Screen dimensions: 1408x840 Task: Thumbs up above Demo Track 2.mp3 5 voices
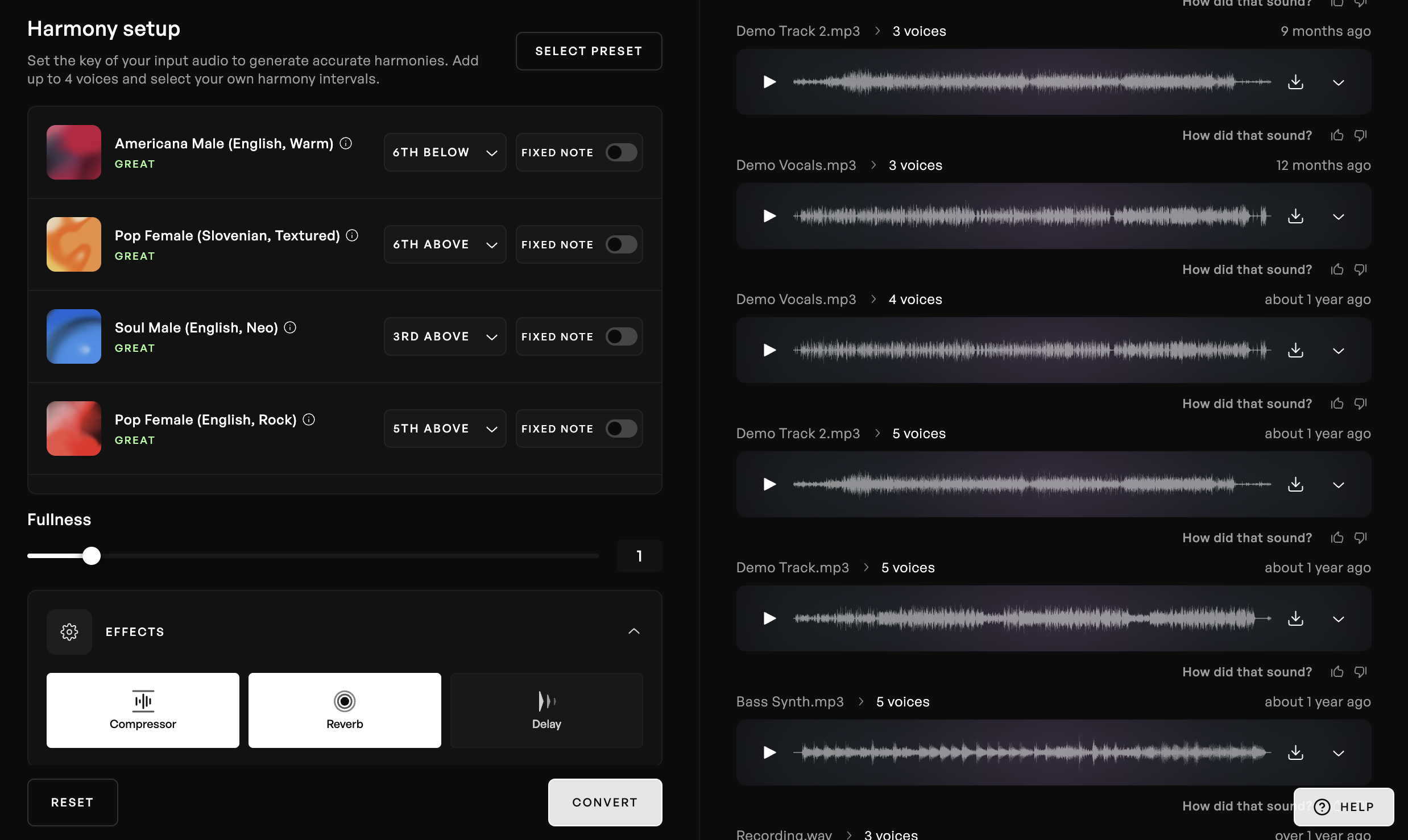pyautogui.click(x=1337, y=404)
